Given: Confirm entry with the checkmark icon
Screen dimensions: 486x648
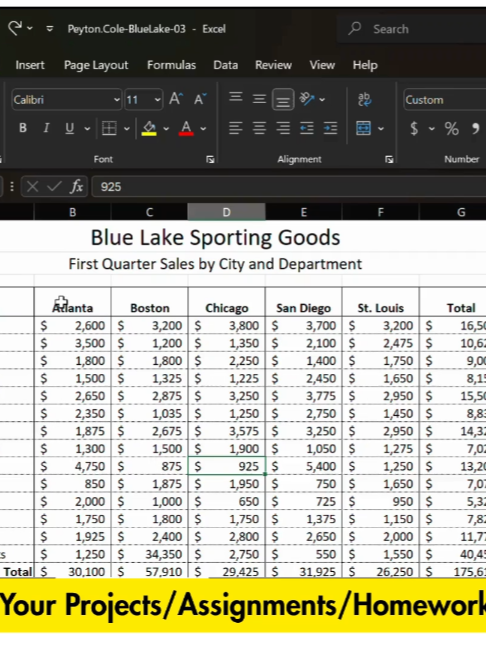Looking at the screenshot, I should pos(54,187).
